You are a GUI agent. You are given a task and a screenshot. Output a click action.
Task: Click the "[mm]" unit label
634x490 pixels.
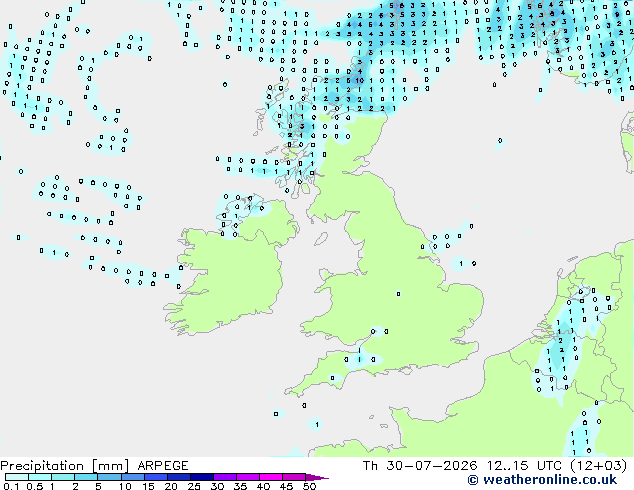click(x=110, y=466)
